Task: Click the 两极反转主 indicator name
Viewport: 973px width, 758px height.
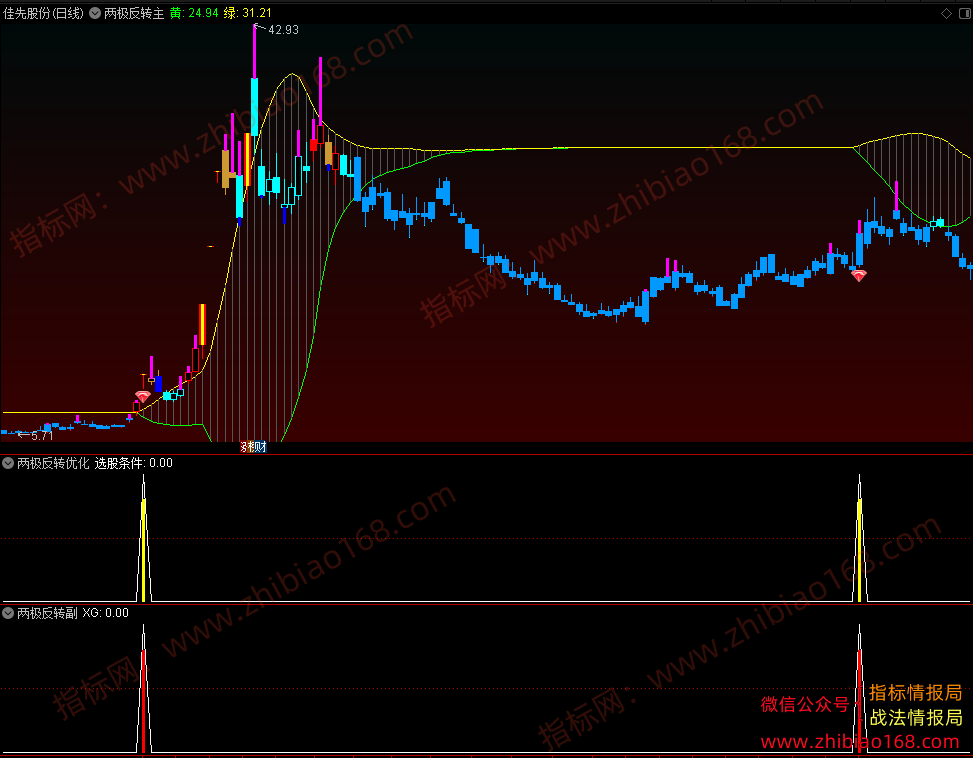Action: [x=134, y=13]
